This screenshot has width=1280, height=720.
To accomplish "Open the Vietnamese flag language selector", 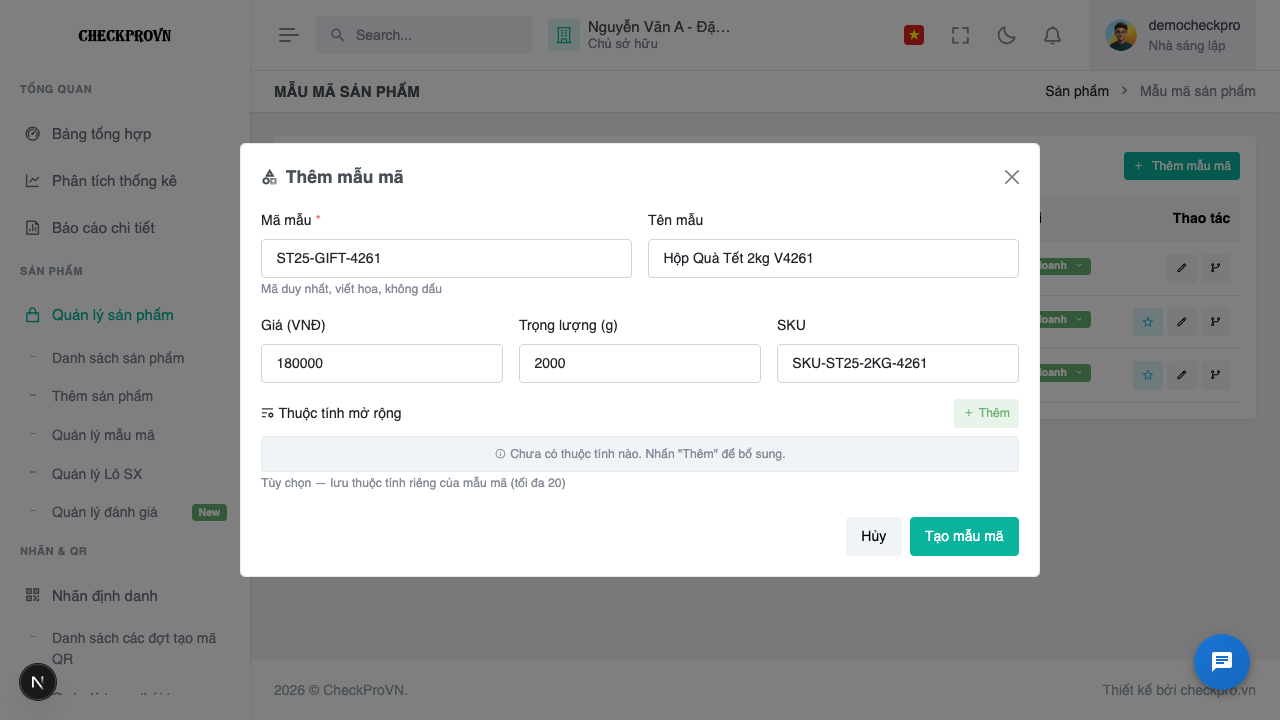I will pos(913,35).
